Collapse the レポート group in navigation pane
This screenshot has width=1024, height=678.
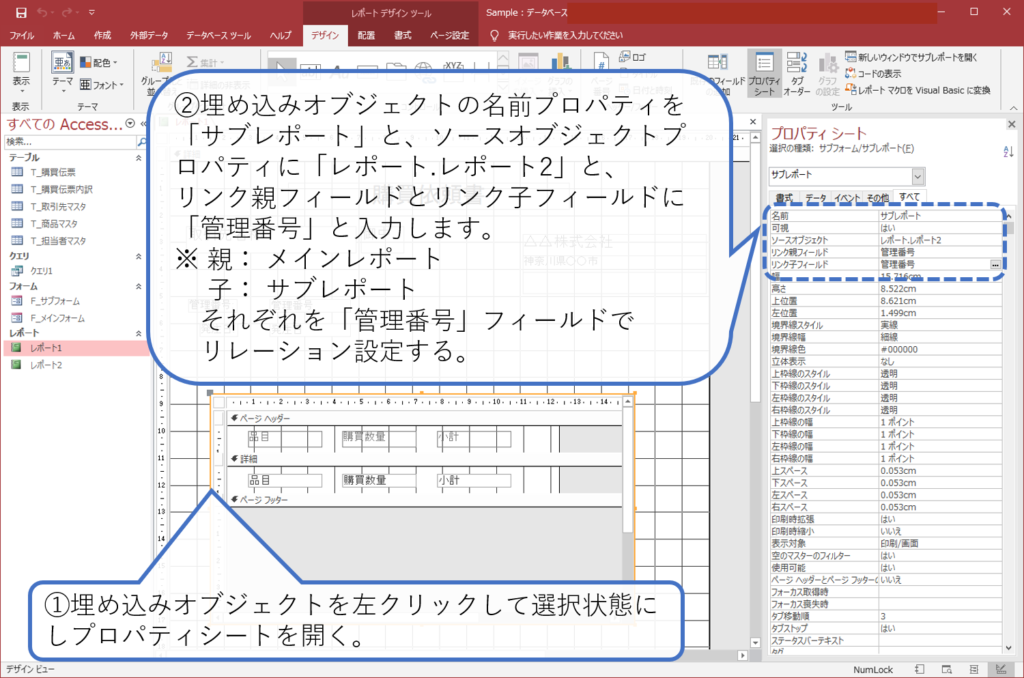tap(138, 333)
